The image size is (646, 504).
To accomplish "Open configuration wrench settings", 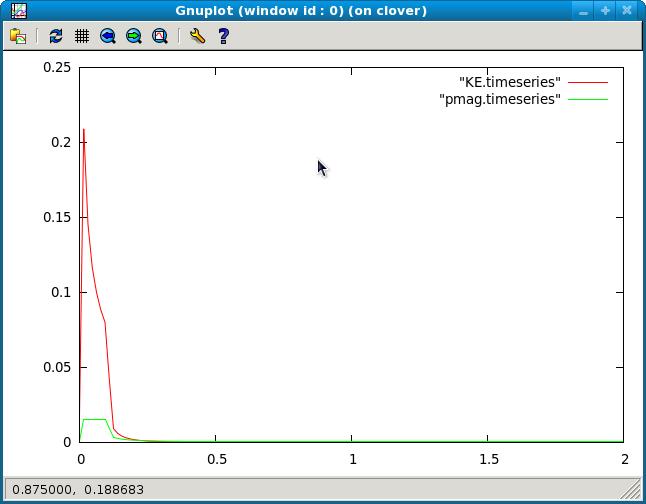I will coord(197,36).
